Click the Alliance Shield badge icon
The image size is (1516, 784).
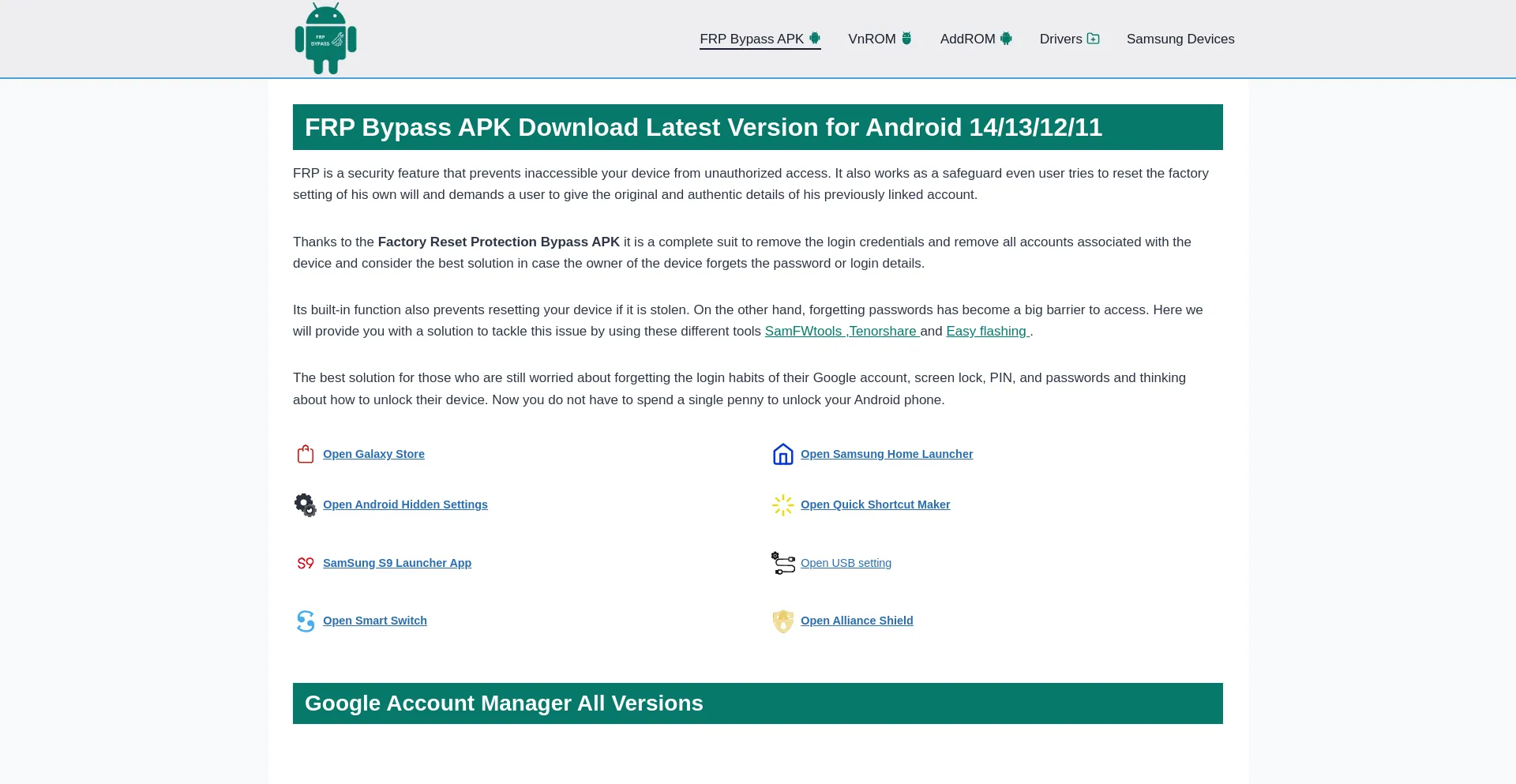pos(782,621)
